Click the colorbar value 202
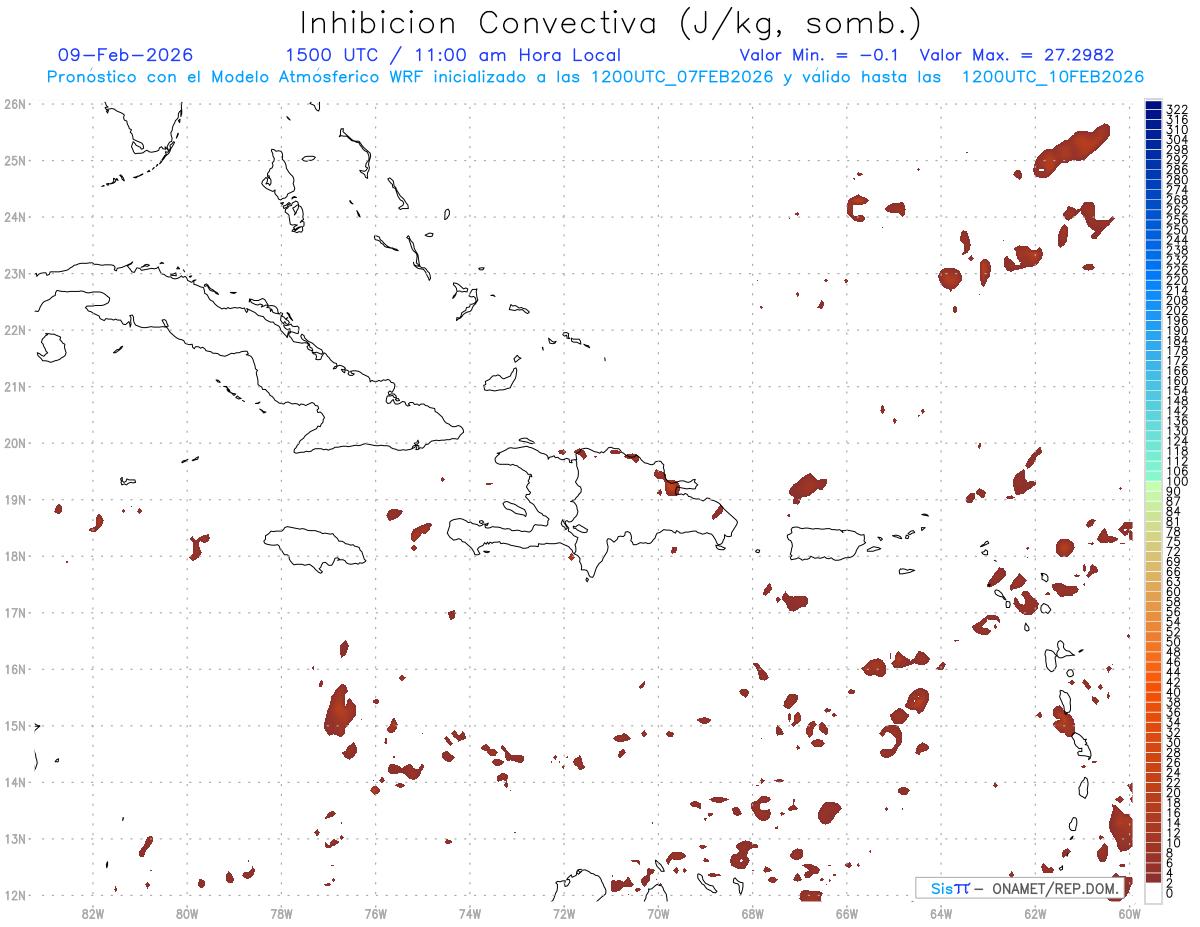Image resolution: width=1200 pixels, height=927 pixels. [1177, 311]
